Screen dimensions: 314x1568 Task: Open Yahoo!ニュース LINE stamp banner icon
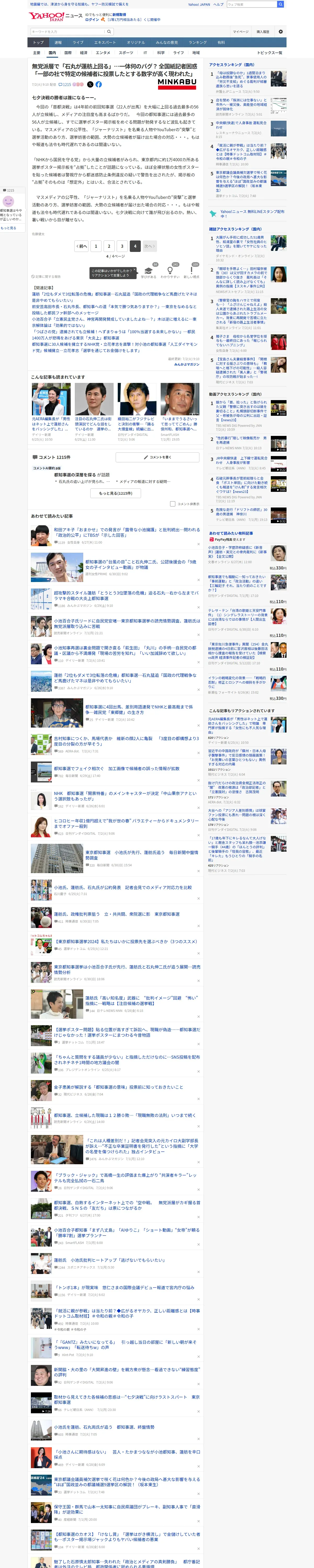coord(214,214)
